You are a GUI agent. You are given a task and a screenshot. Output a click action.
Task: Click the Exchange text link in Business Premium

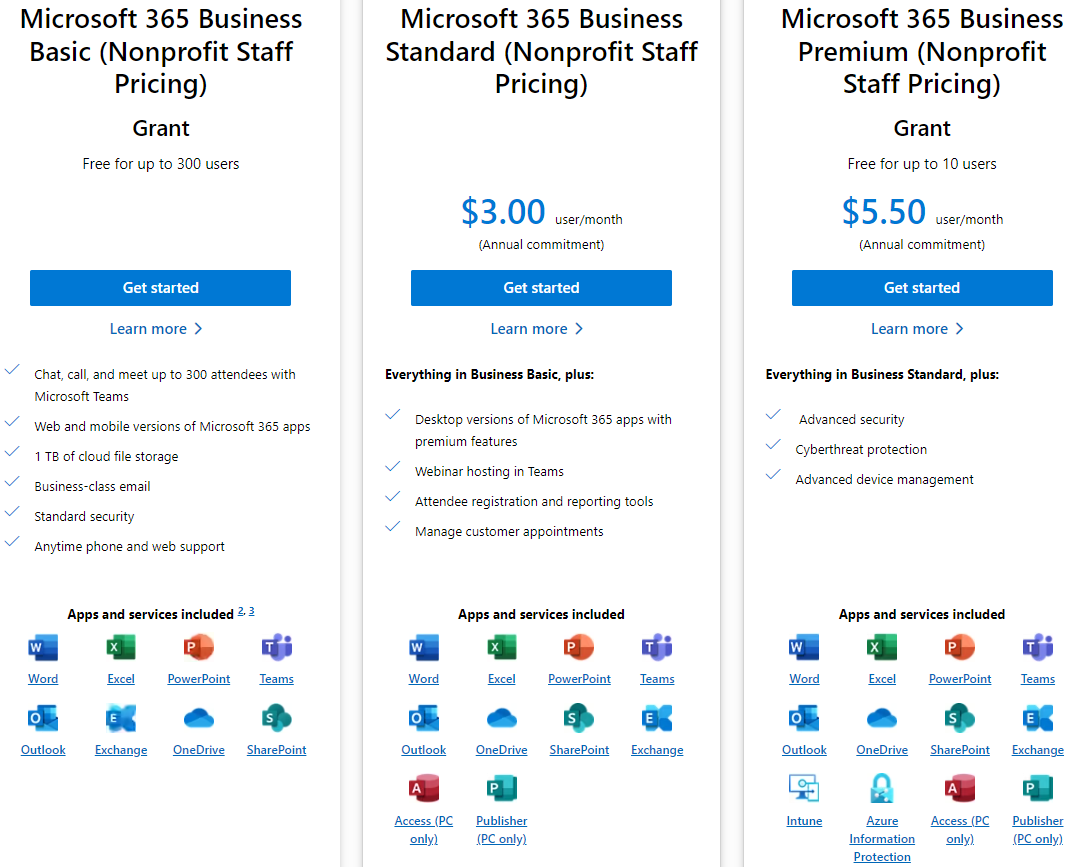[1037, 750]
